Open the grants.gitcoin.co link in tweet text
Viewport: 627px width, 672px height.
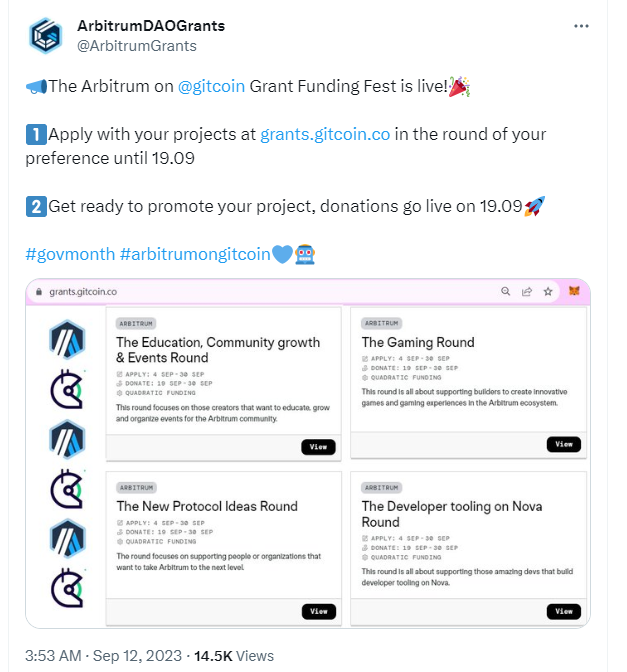click(325, 133)
